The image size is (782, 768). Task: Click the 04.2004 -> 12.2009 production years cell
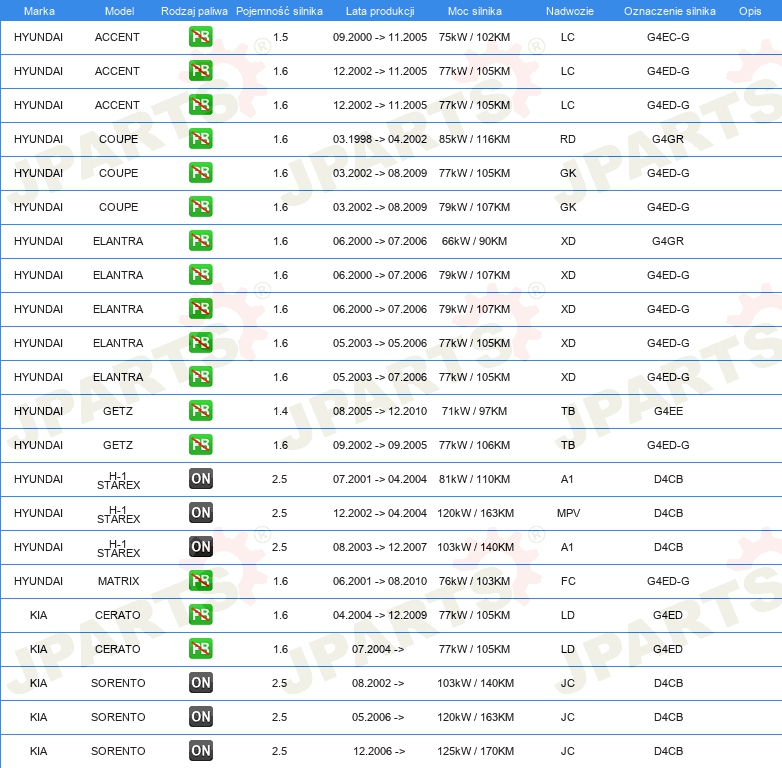380,615
